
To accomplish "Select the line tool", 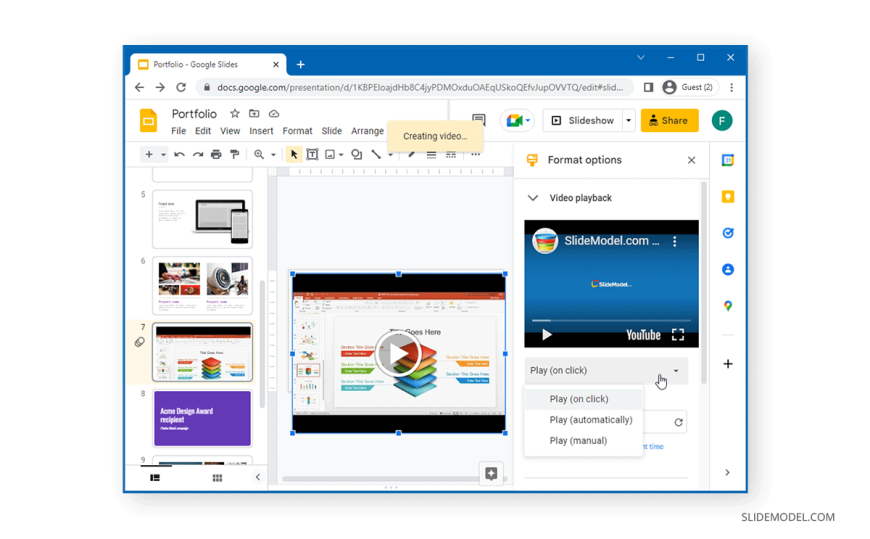I will (x=376, y=154).
